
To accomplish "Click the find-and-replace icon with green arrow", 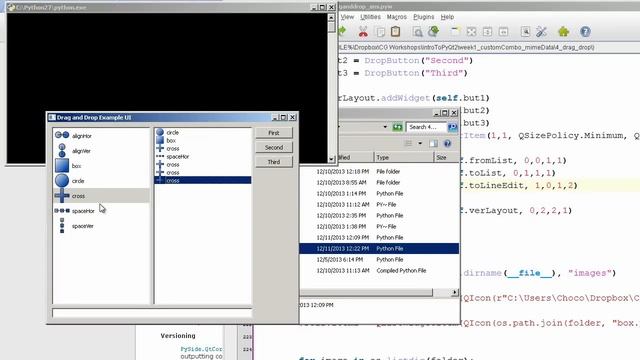I will pos(433,31).
